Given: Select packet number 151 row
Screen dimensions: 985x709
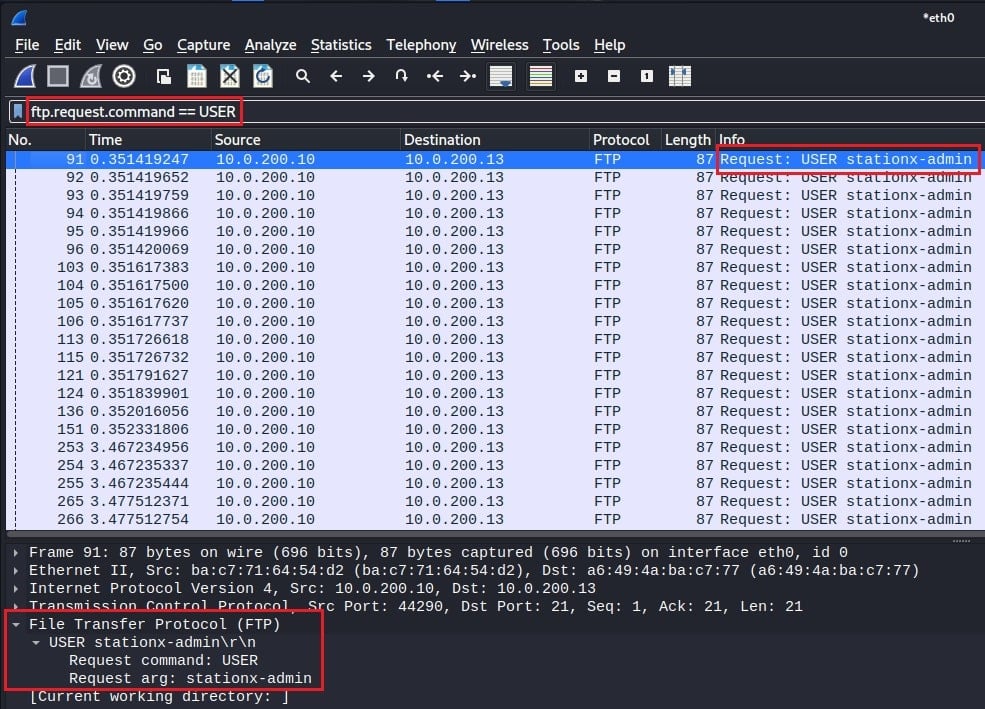Looking at the screenshot, I should (495, 430).
